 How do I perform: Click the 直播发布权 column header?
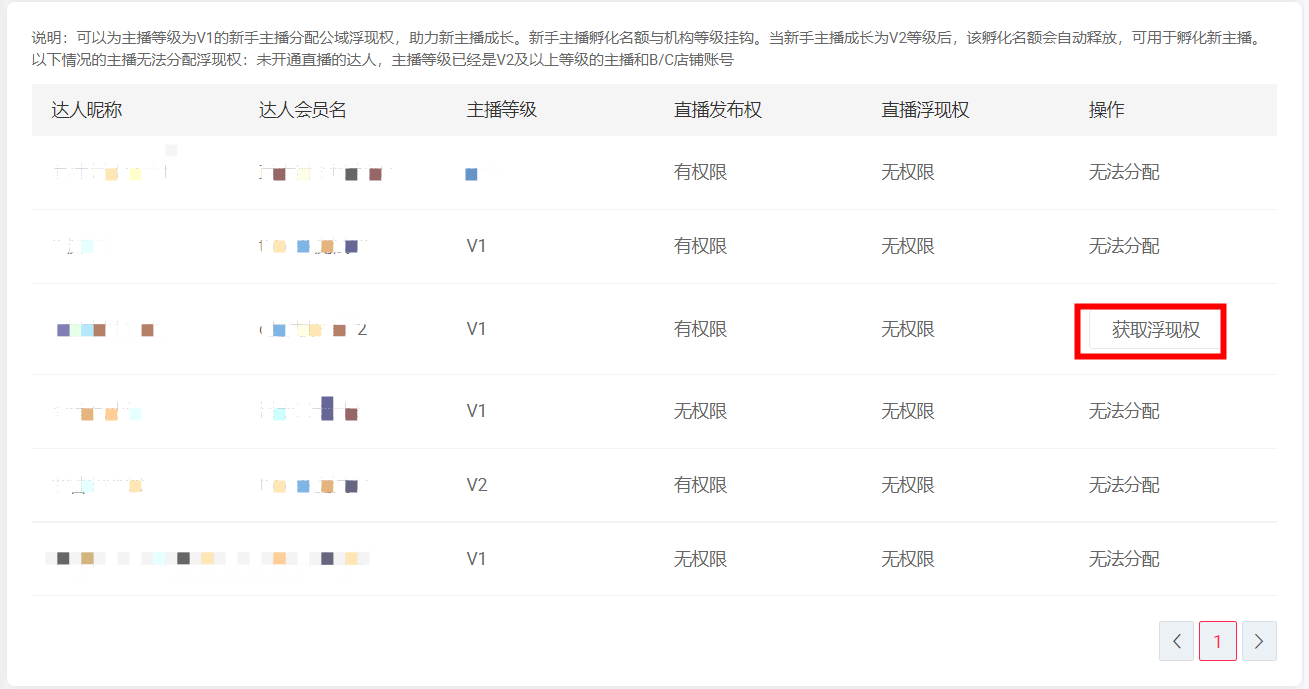tap(718, 110)
